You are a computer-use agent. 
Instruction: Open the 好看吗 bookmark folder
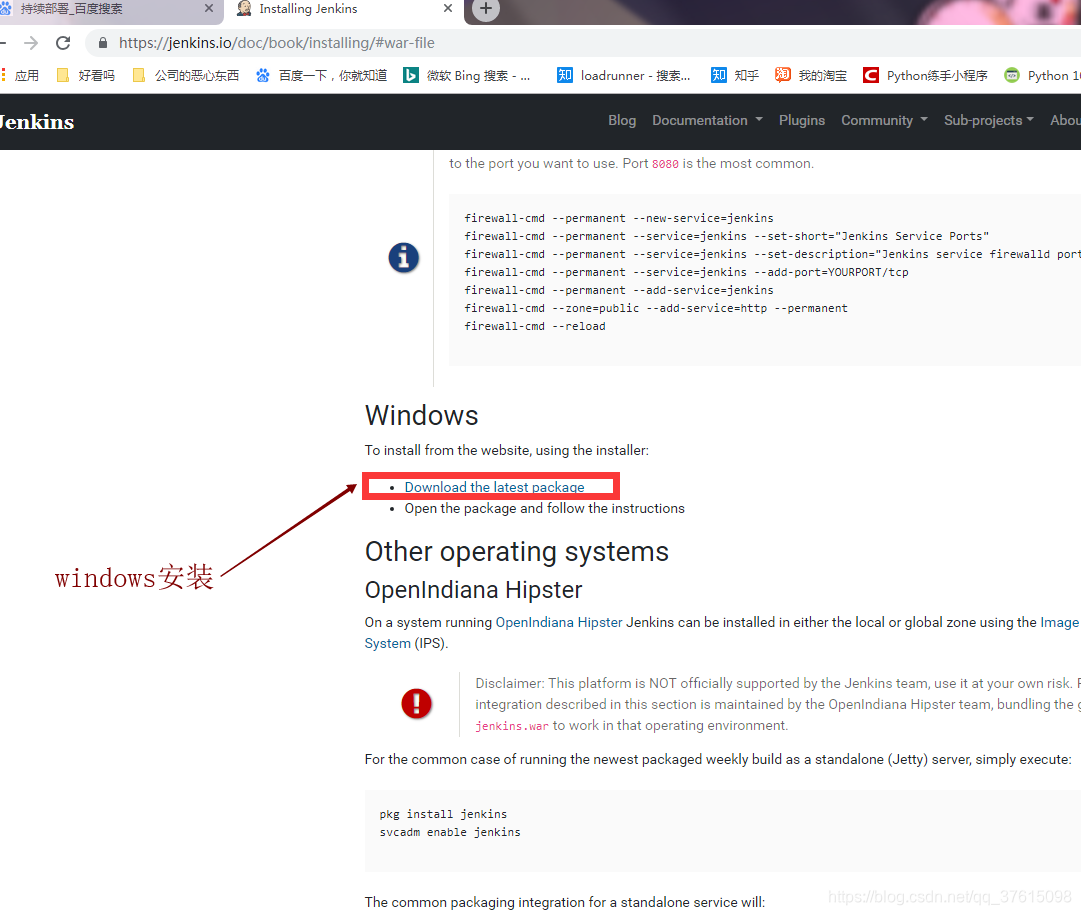point(85,75)
